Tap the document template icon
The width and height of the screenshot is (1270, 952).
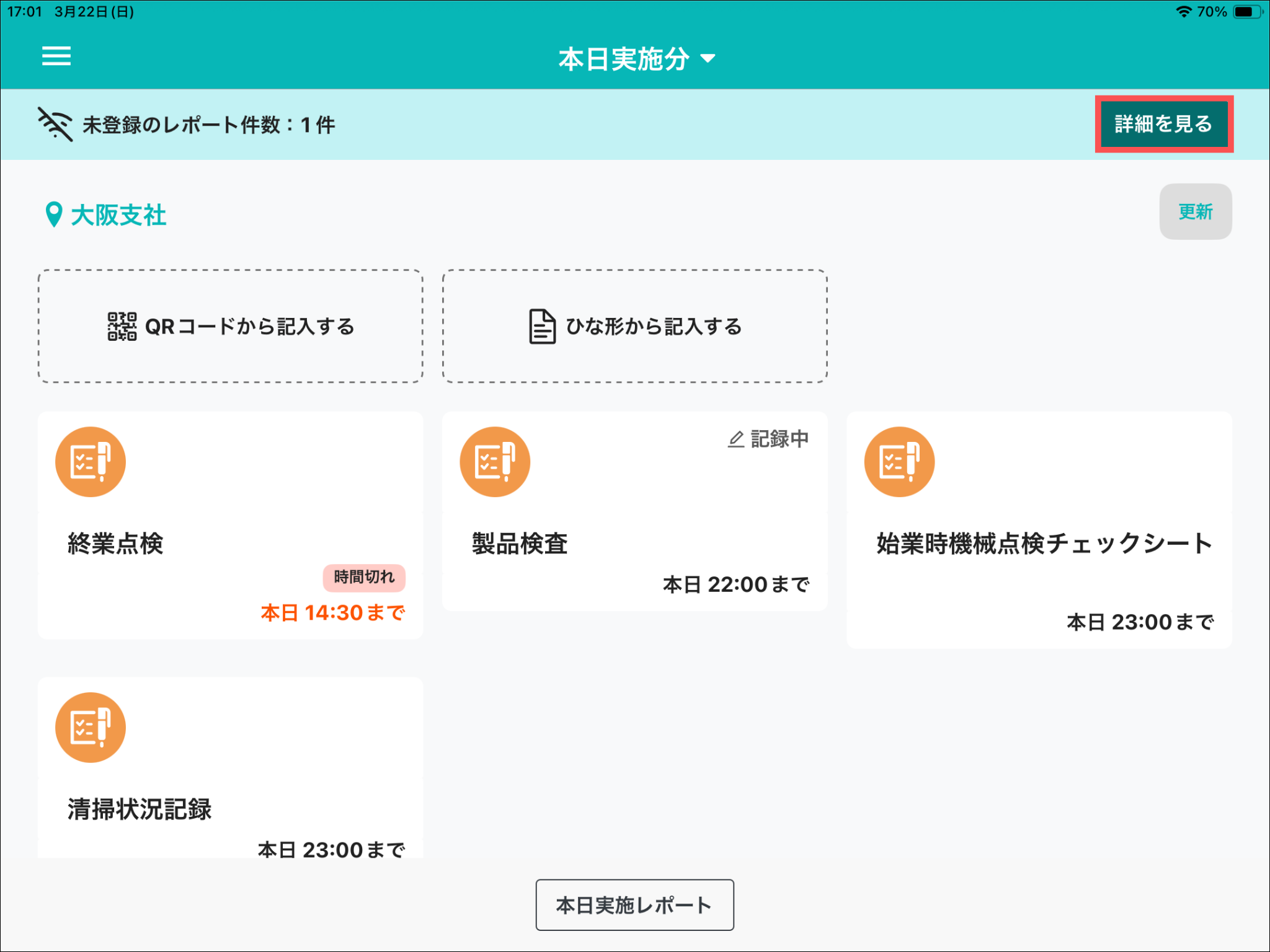click(542, 326)
